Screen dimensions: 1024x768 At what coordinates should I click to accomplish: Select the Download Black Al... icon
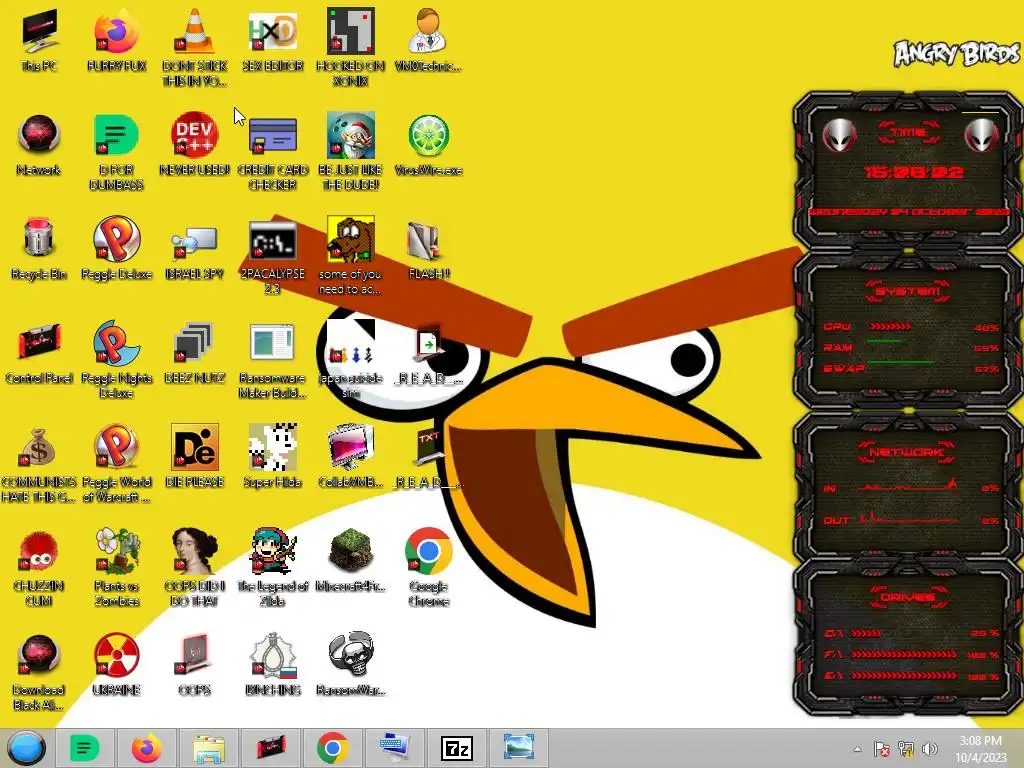pyautogui.click(x=39, y=671)
